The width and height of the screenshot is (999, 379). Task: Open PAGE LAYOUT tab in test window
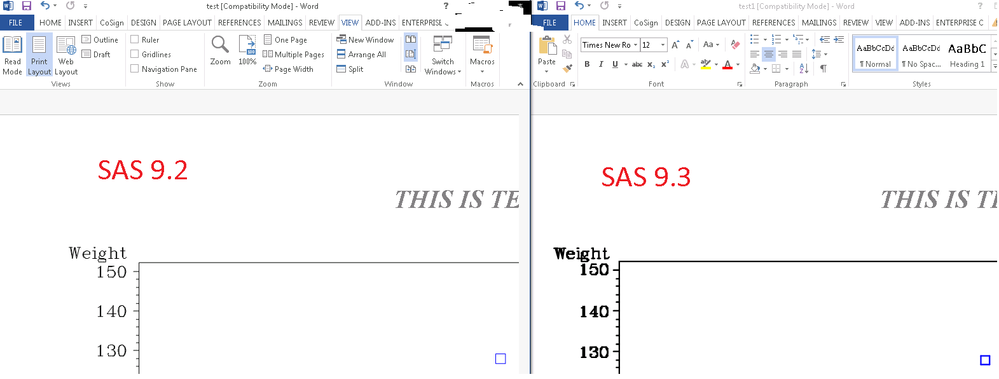tap(187, 22)
